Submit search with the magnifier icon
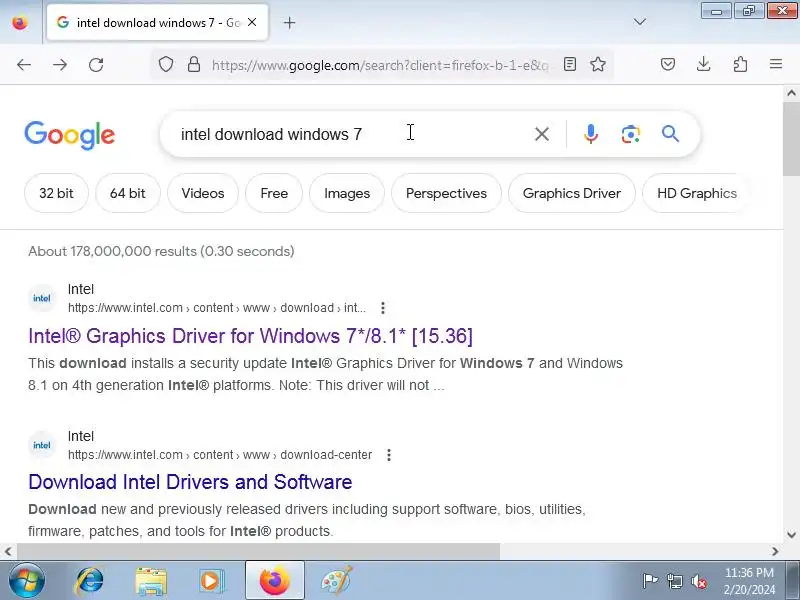 tap(670, 134)
